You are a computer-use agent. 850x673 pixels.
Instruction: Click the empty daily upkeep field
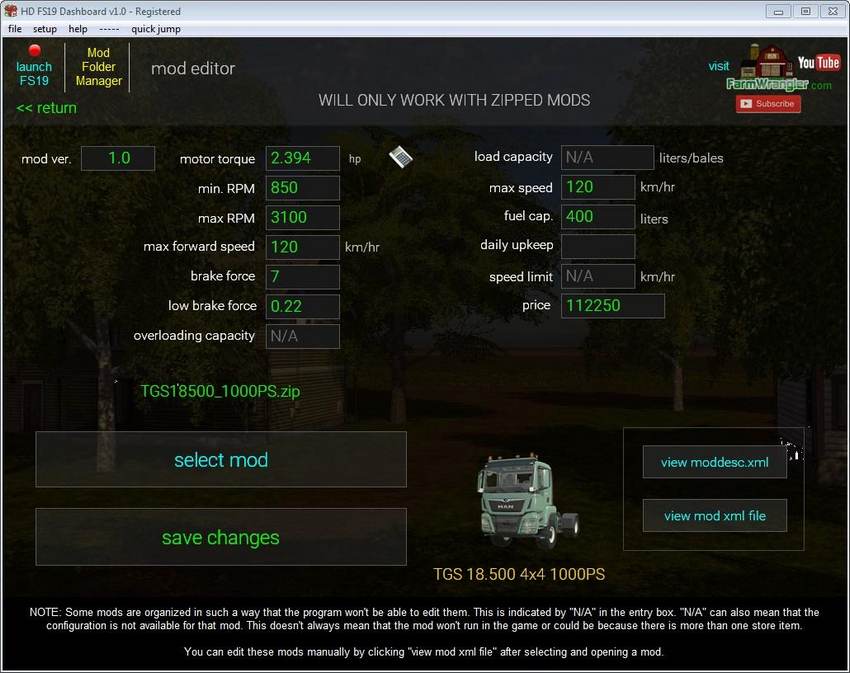(597, 246)
